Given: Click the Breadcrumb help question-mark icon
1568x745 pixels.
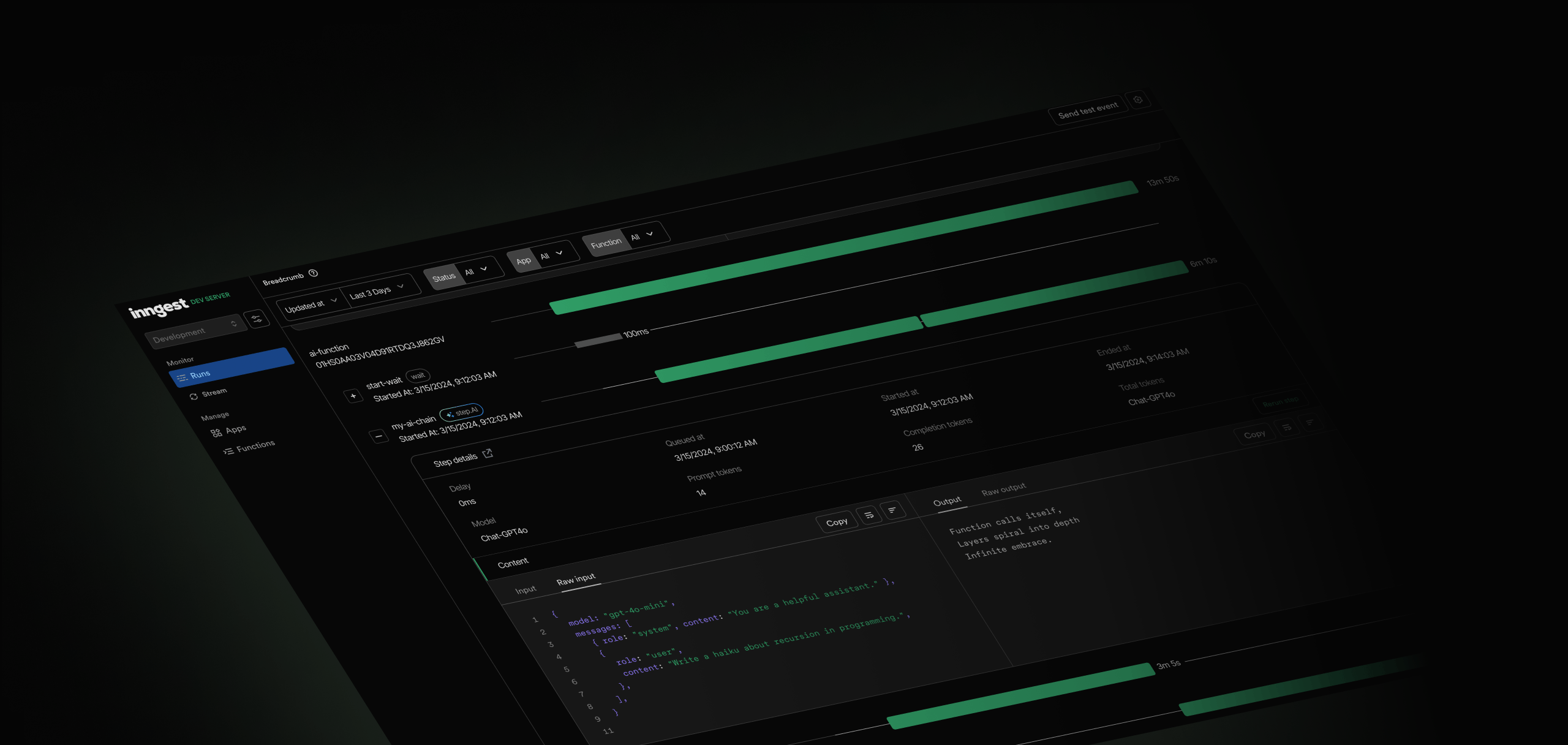Looking at the screenshot, I should click(313, 273).
